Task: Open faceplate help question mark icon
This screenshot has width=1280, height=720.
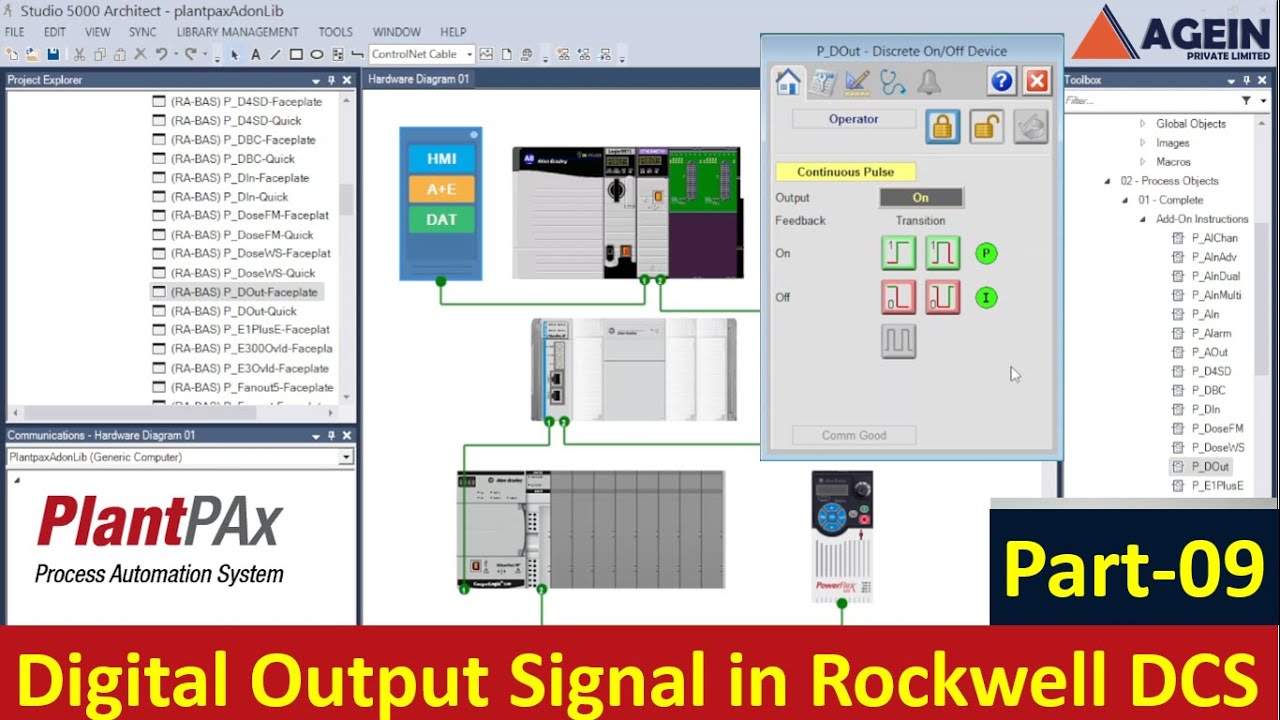Action: [1002, 81]
